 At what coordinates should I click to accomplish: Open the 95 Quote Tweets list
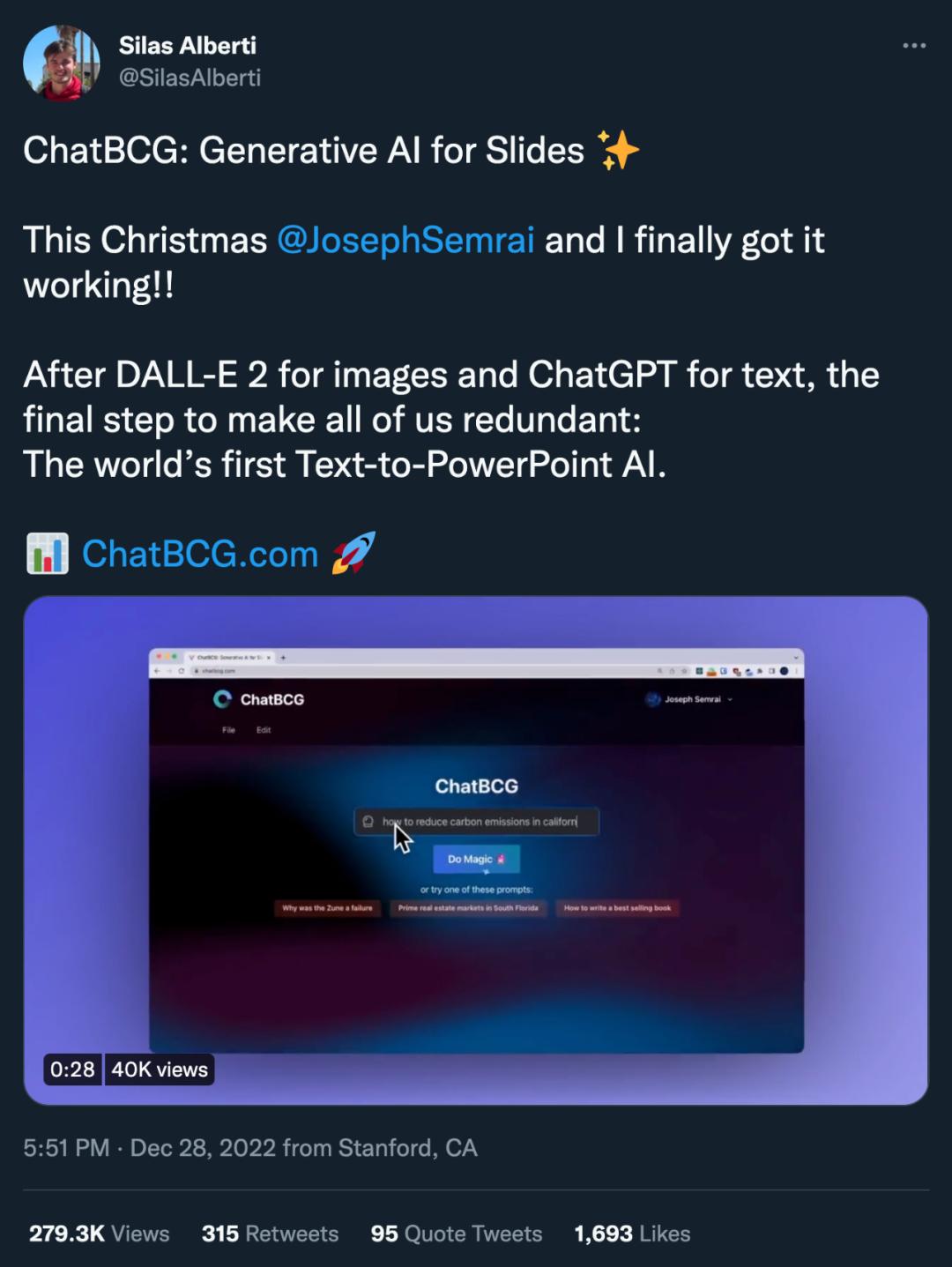[457, 1233]
